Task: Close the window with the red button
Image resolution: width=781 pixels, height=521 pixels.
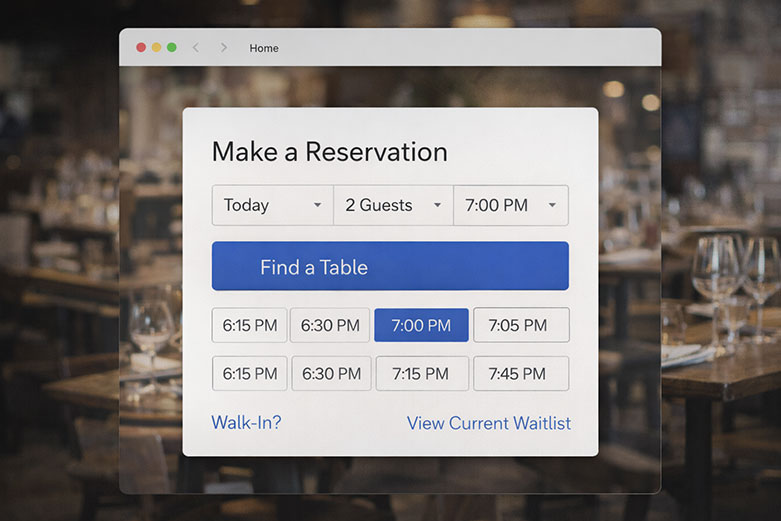Action: click(141, 48)
